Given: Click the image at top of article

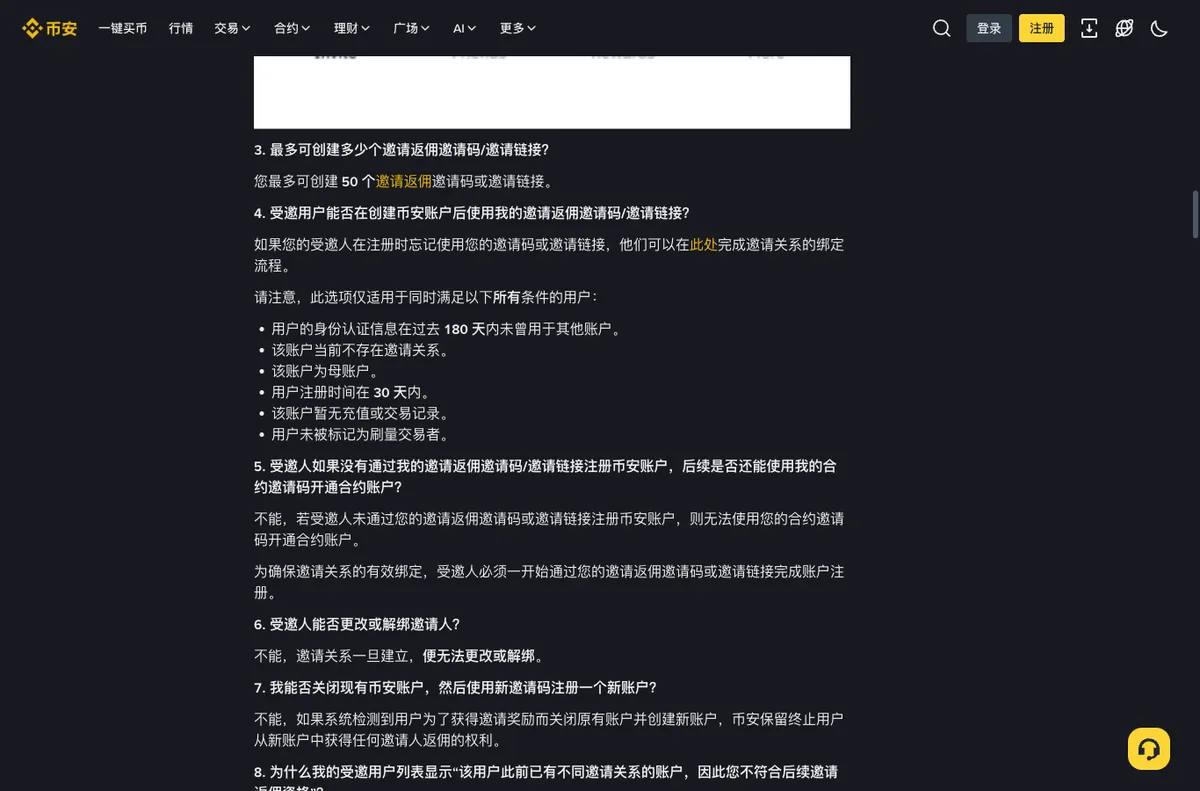Looking at the screenshot, I should pyautogui.click(x=552, y=92).
